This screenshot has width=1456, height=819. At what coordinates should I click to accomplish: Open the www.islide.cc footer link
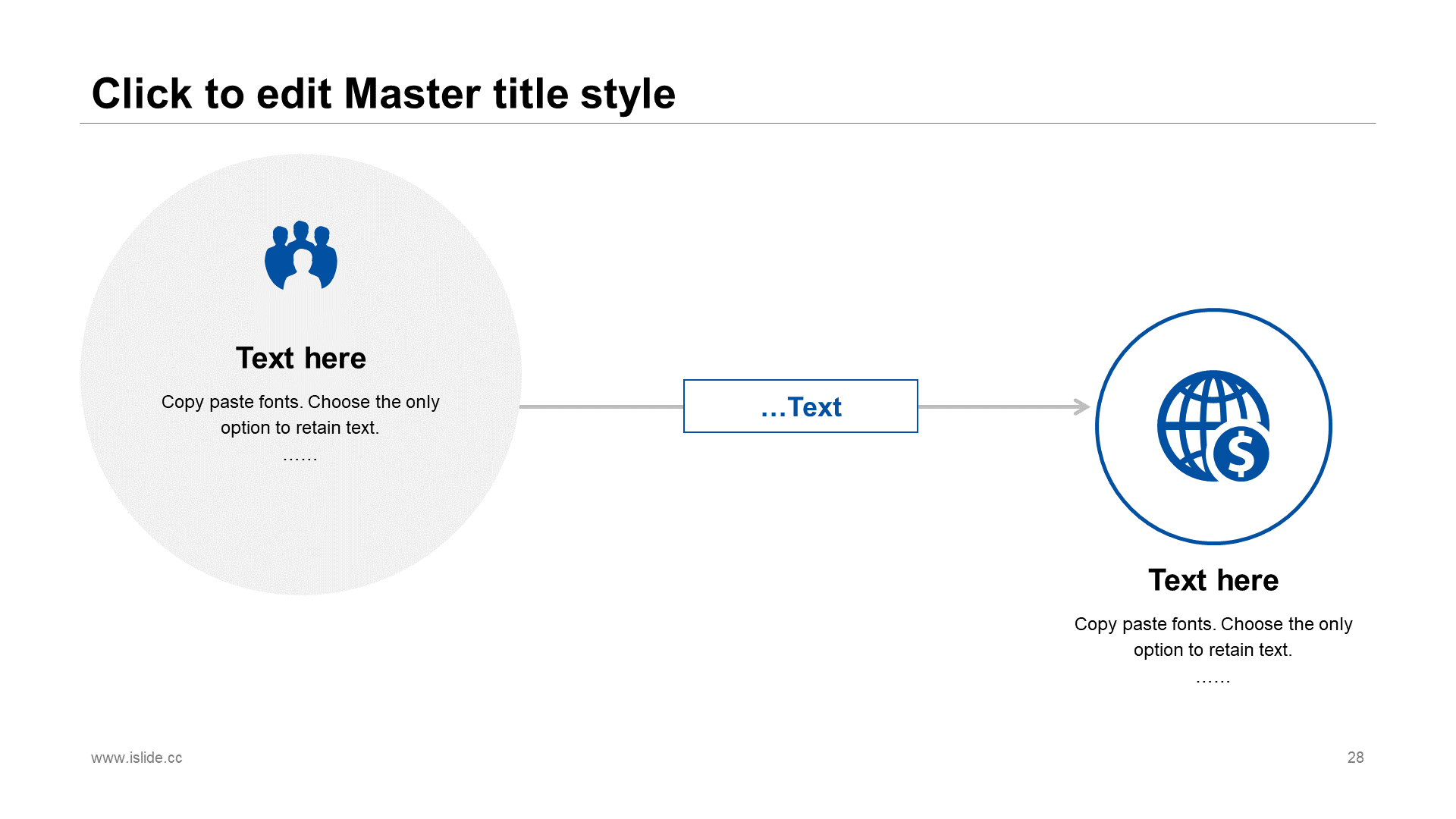[136, 758]
